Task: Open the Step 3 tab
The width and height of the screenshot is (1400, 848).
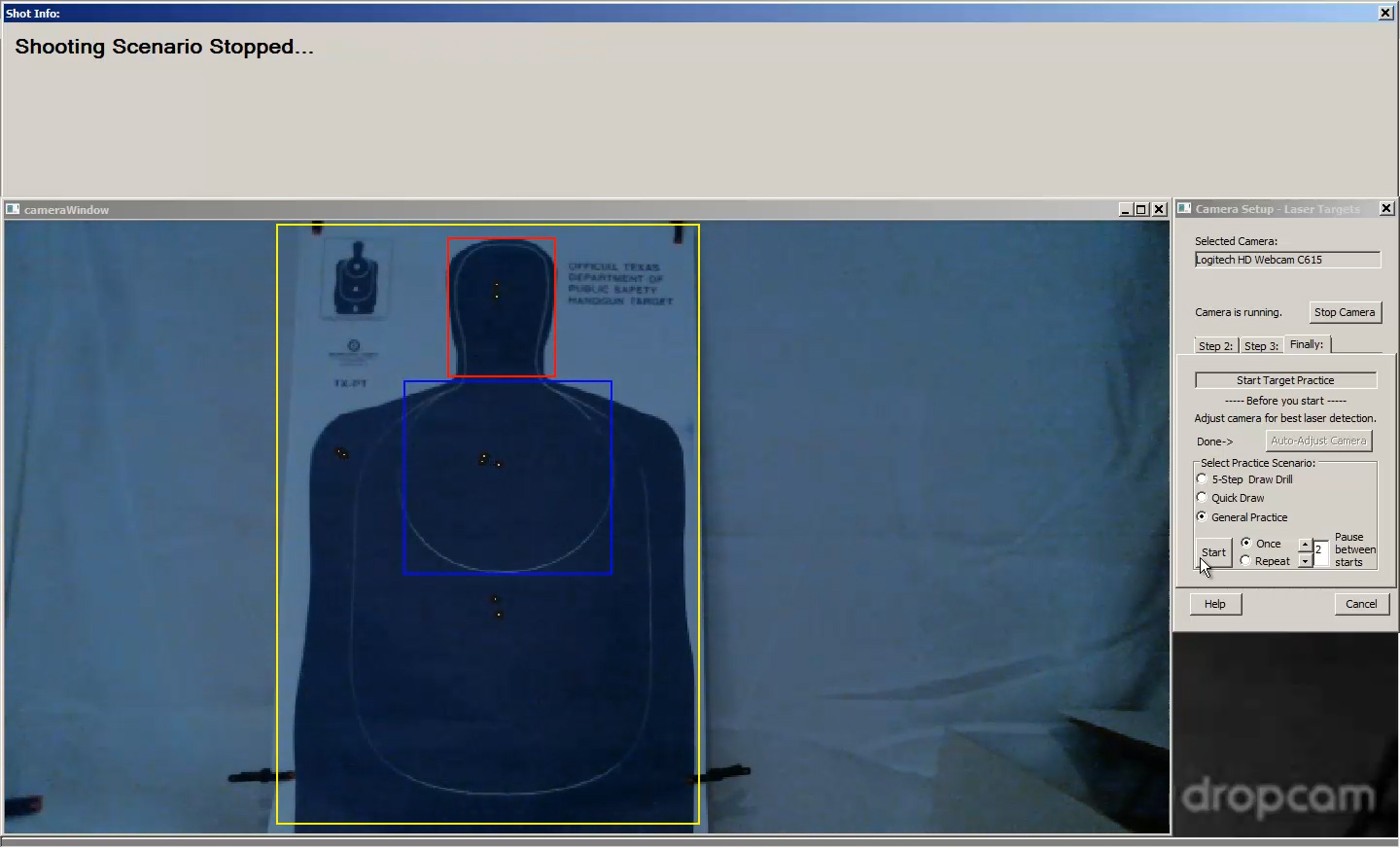Action: pyautogui.click(x=1261, y=346)
